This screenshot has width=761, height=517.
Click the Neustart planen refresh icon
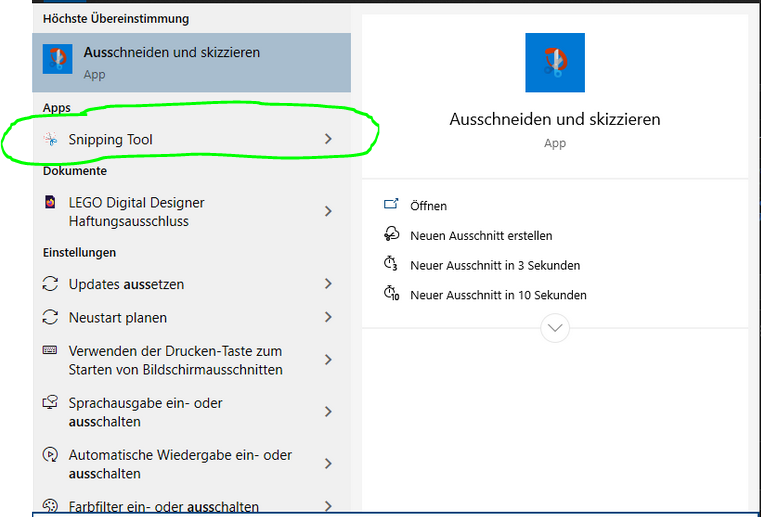(50, 317)
